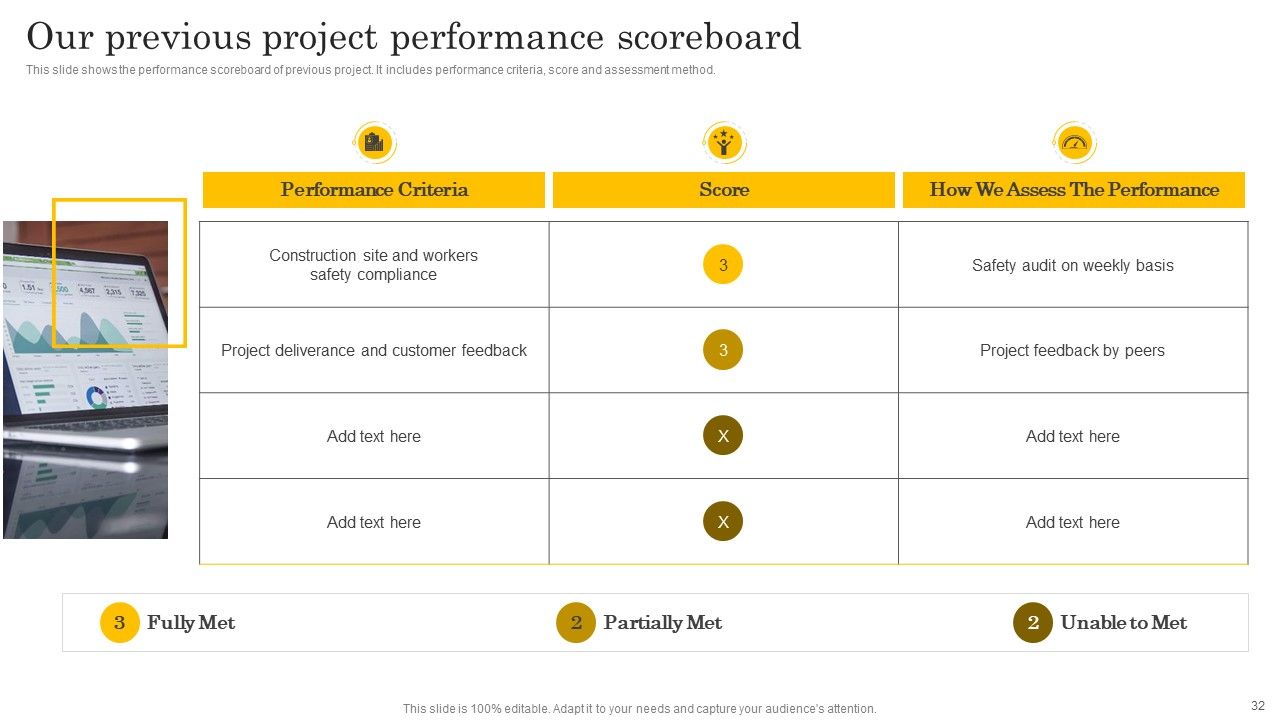
Task: Click the star person icon above Score
Action: point(724,143)
